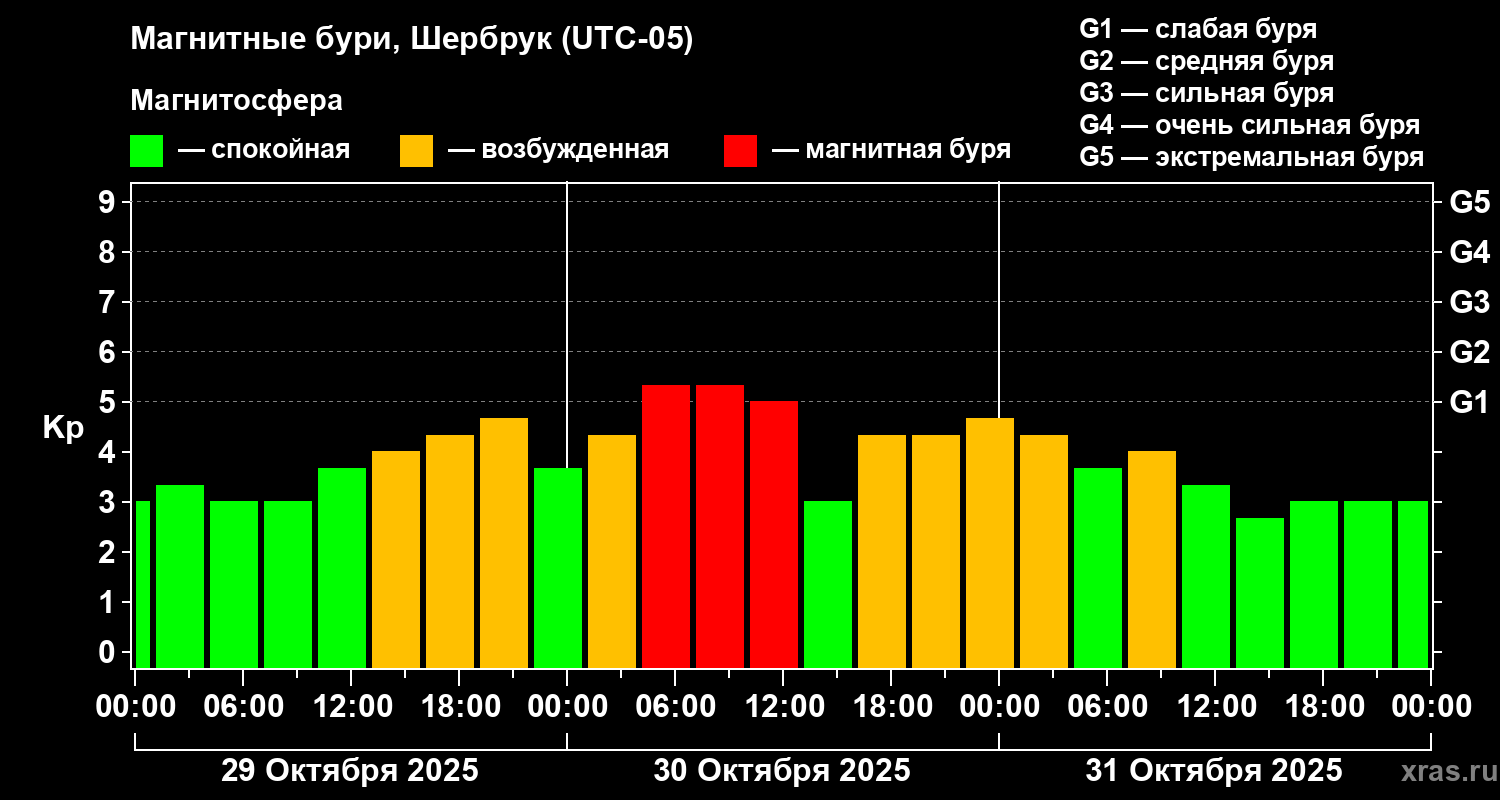
Task: Click the '0' value on Kp axis
Action: pos(109,652)
